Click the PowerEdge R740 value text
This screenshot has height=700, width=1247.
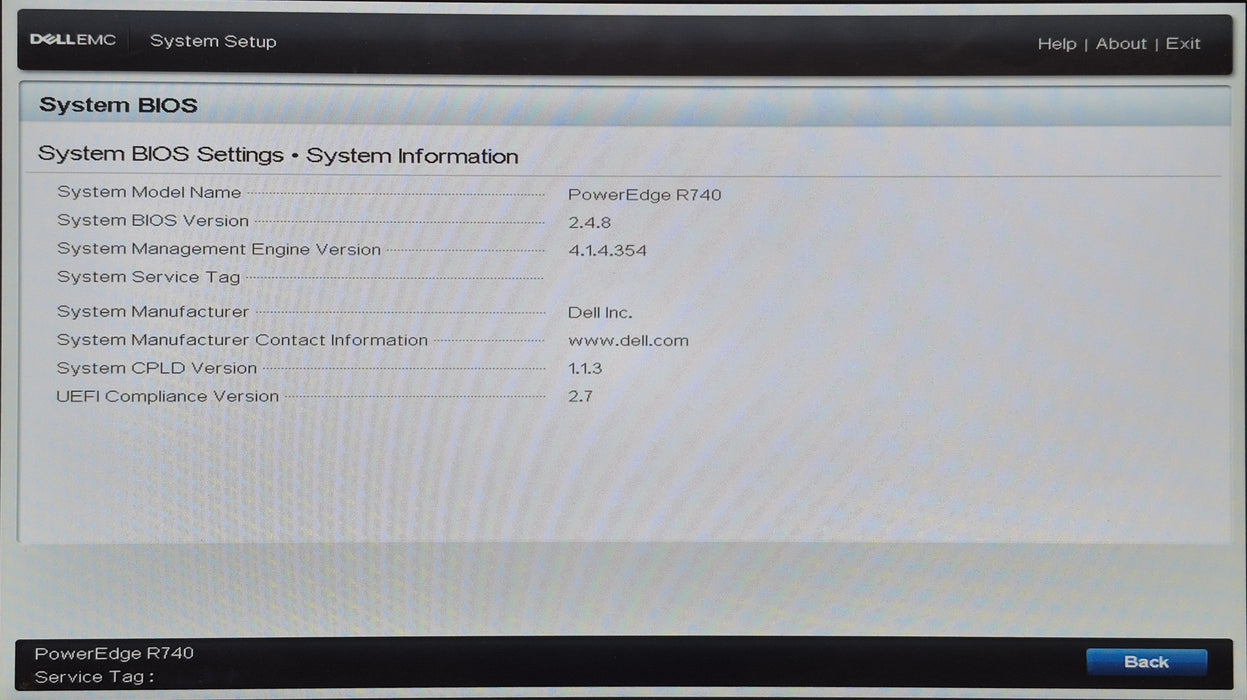[644, 194]
